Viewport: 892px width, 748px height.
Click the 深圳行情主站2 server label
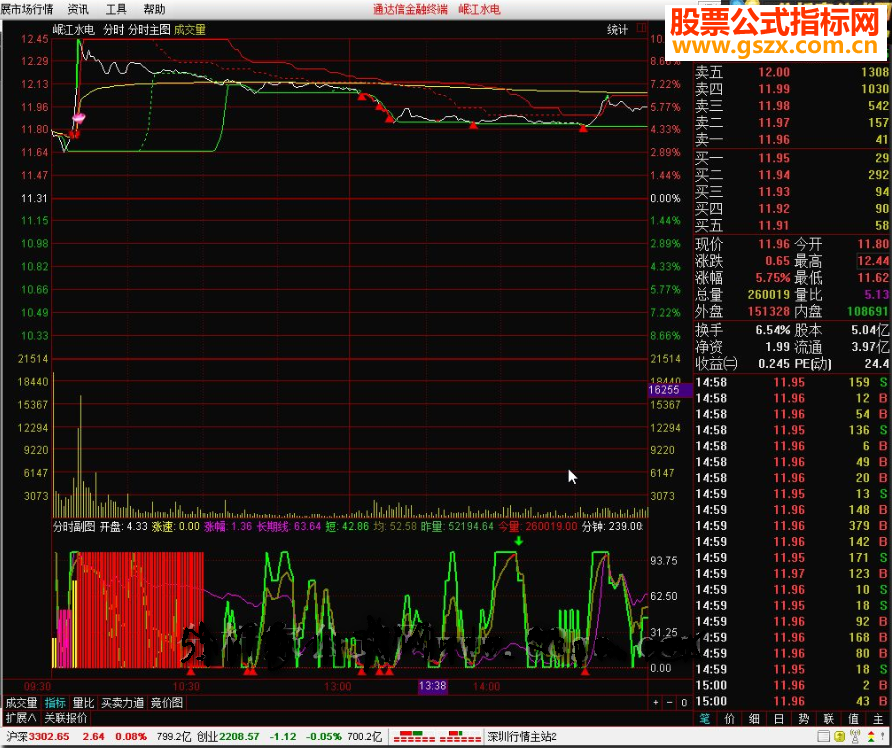522,737
